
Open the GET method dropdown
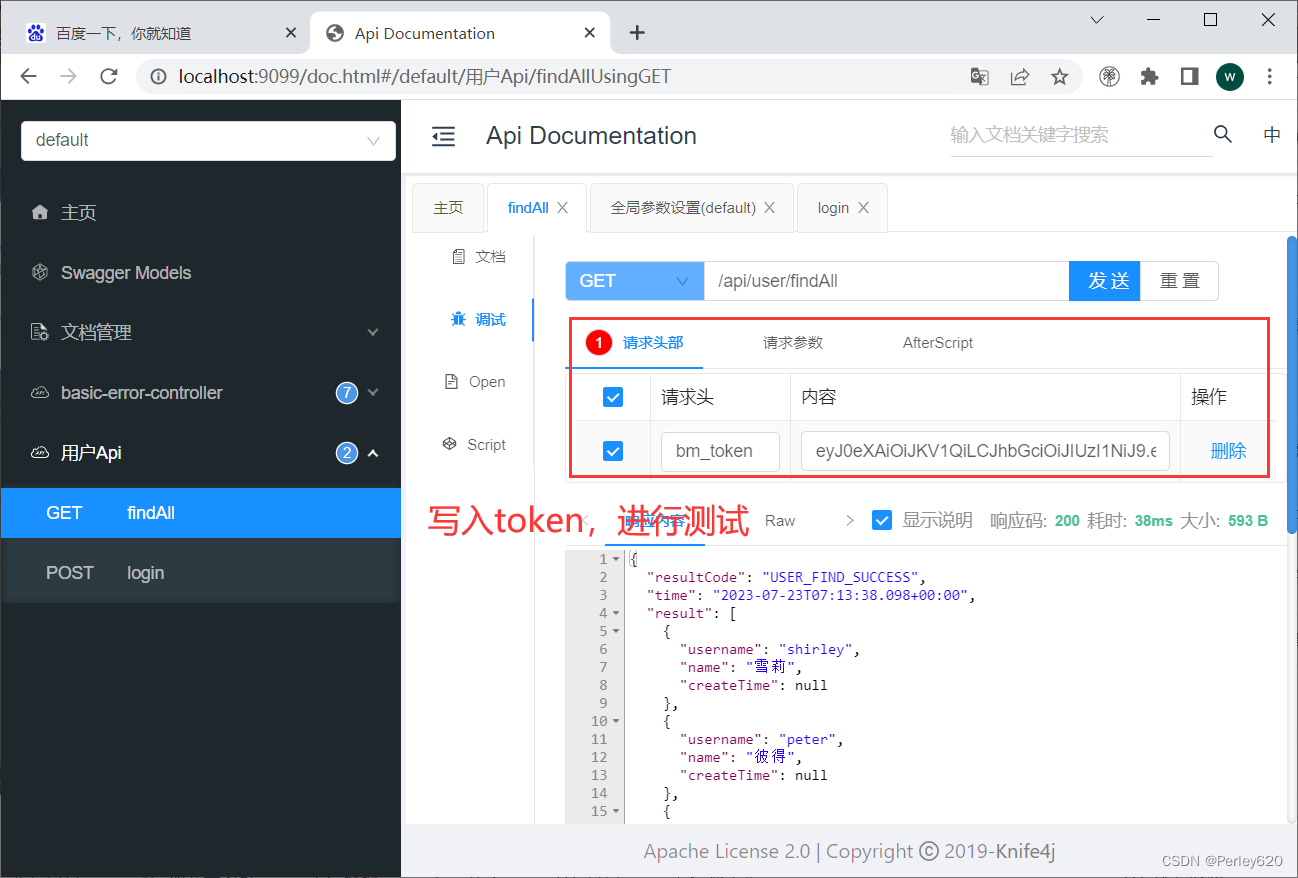tap(635, 281)
